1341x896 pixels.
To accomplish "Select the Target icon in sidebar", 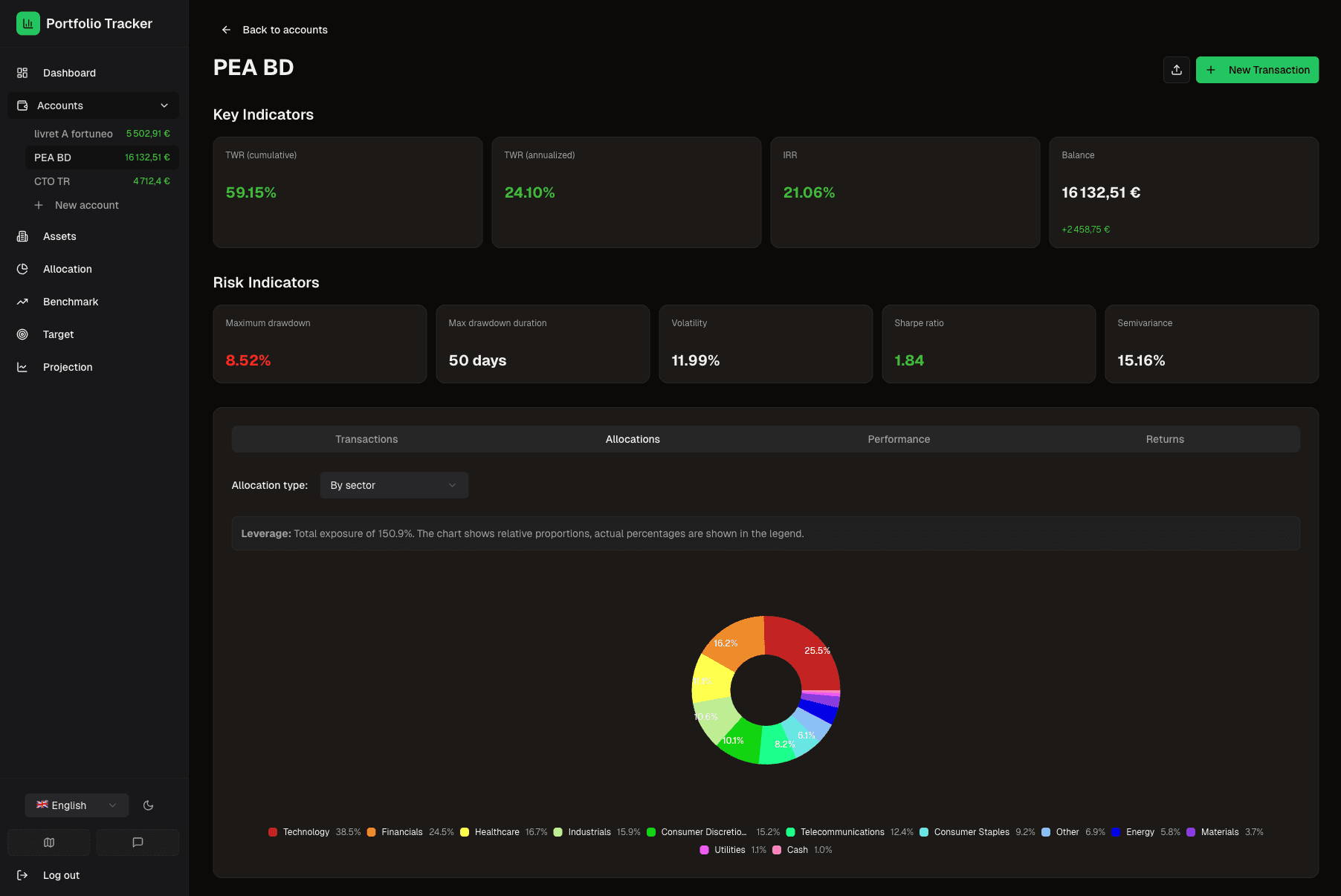I will [22, 334].
